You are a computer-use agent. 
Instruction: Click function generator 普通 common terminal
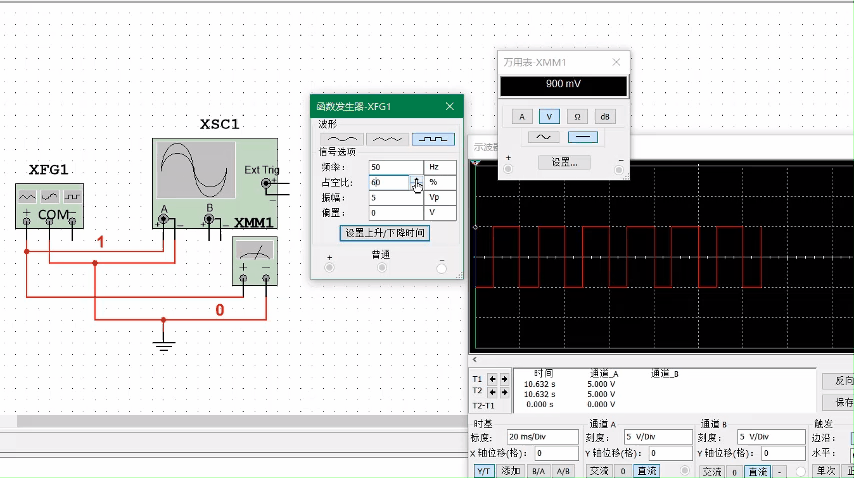tap(382, 267)
